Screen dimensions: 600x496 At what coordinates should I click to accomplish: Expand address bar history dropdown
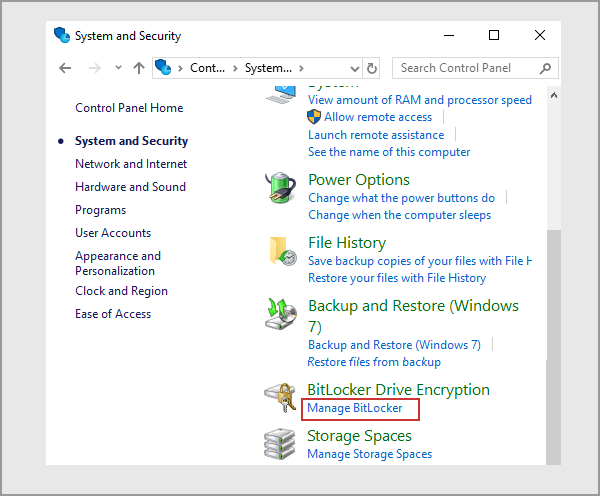355,69
